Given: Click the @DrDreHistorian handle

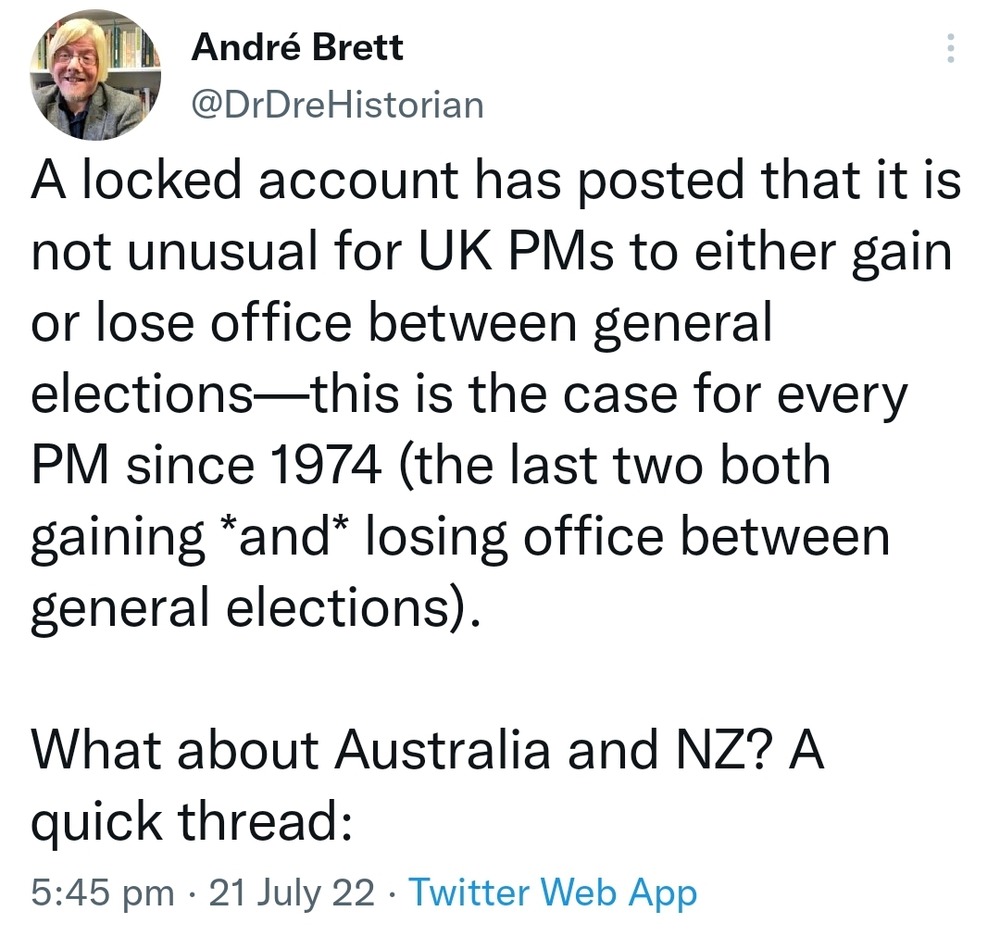Looking at the screenshot, I should (x=336, y=102).
